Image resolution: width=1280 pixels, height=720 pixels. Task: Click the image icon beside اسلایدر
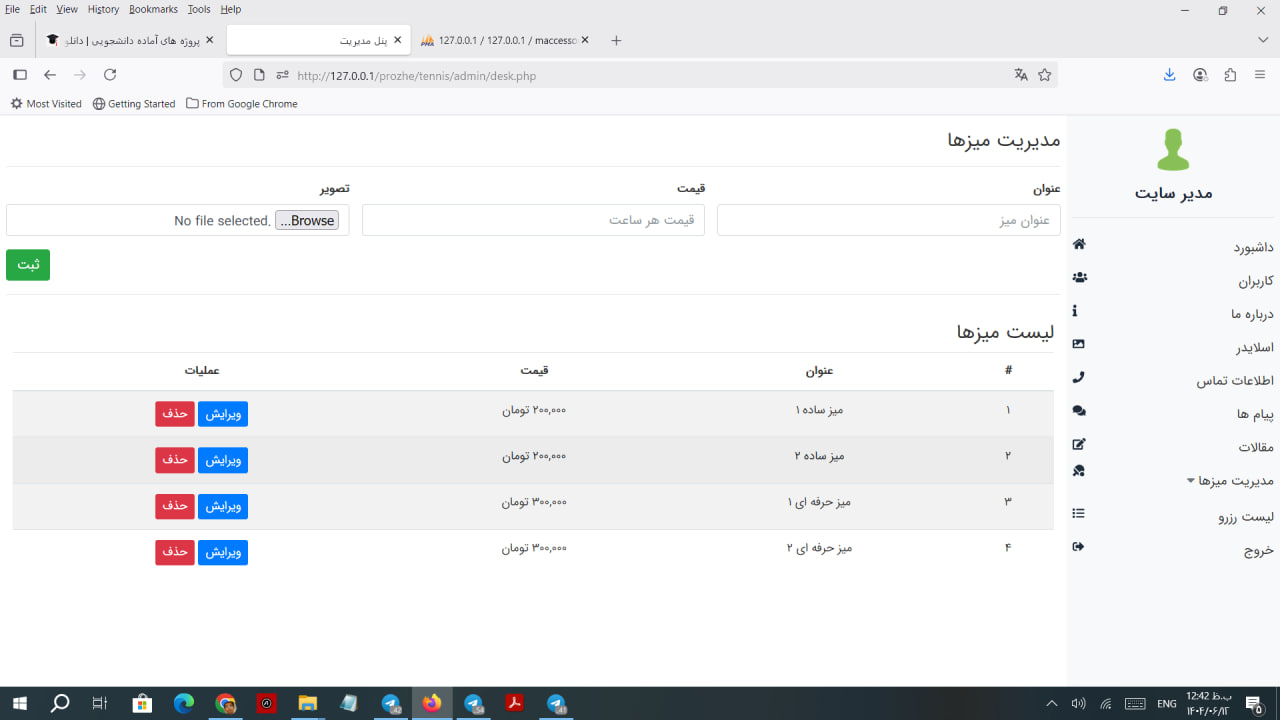1078,344
